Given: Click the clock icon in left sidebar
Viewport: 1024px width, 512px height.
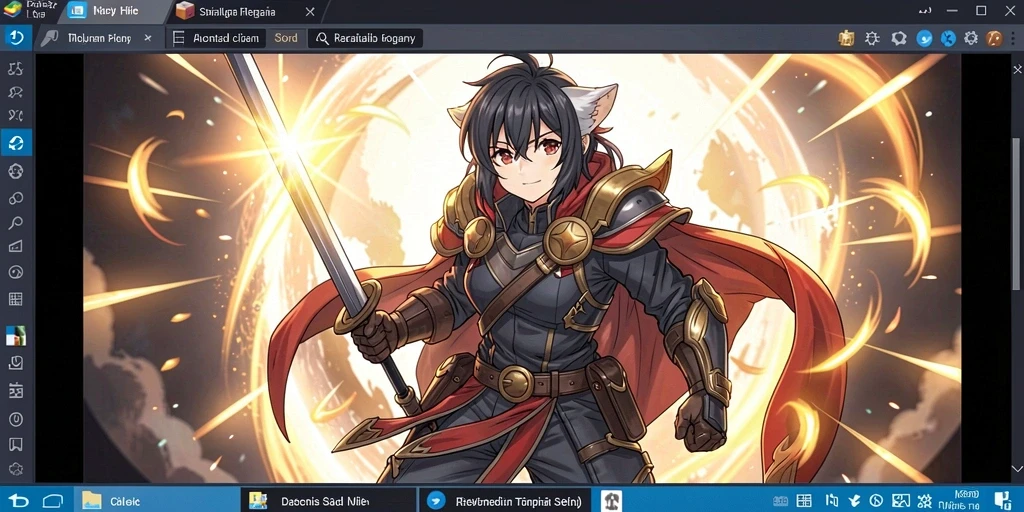Looking at the screenshot, I should click(16, 419).
